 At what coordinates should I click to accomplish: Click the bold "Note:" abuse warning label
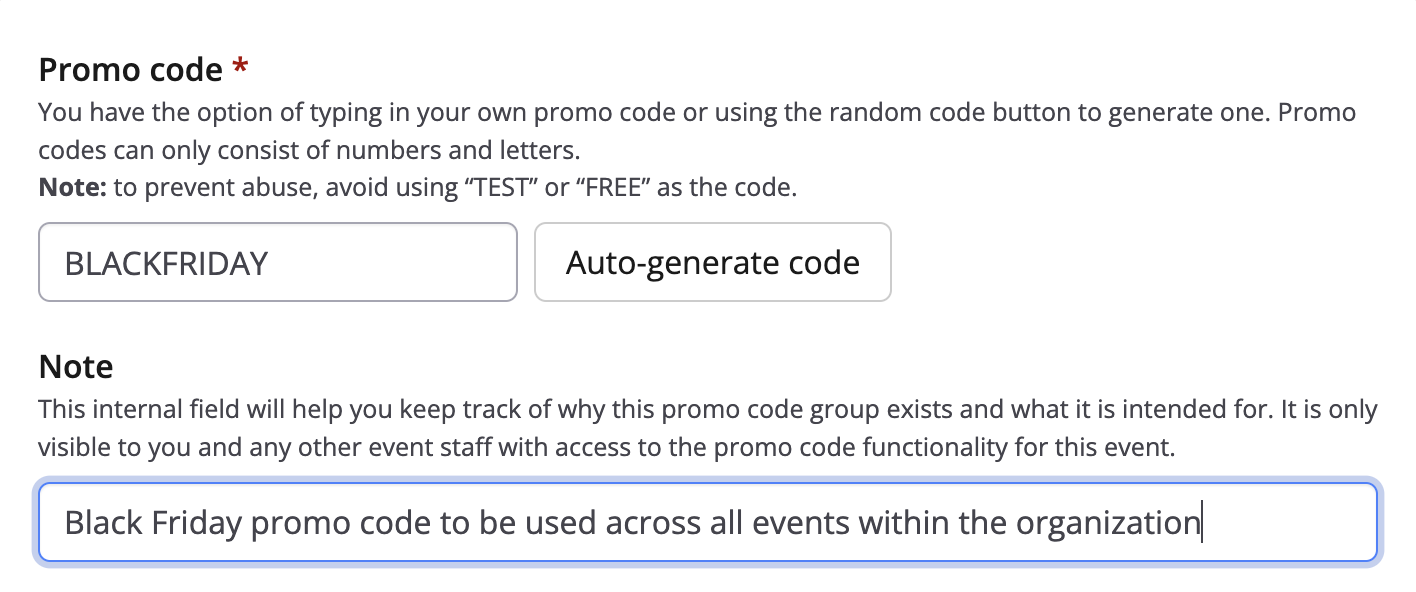pyautogui.click(x=72, y=187)
